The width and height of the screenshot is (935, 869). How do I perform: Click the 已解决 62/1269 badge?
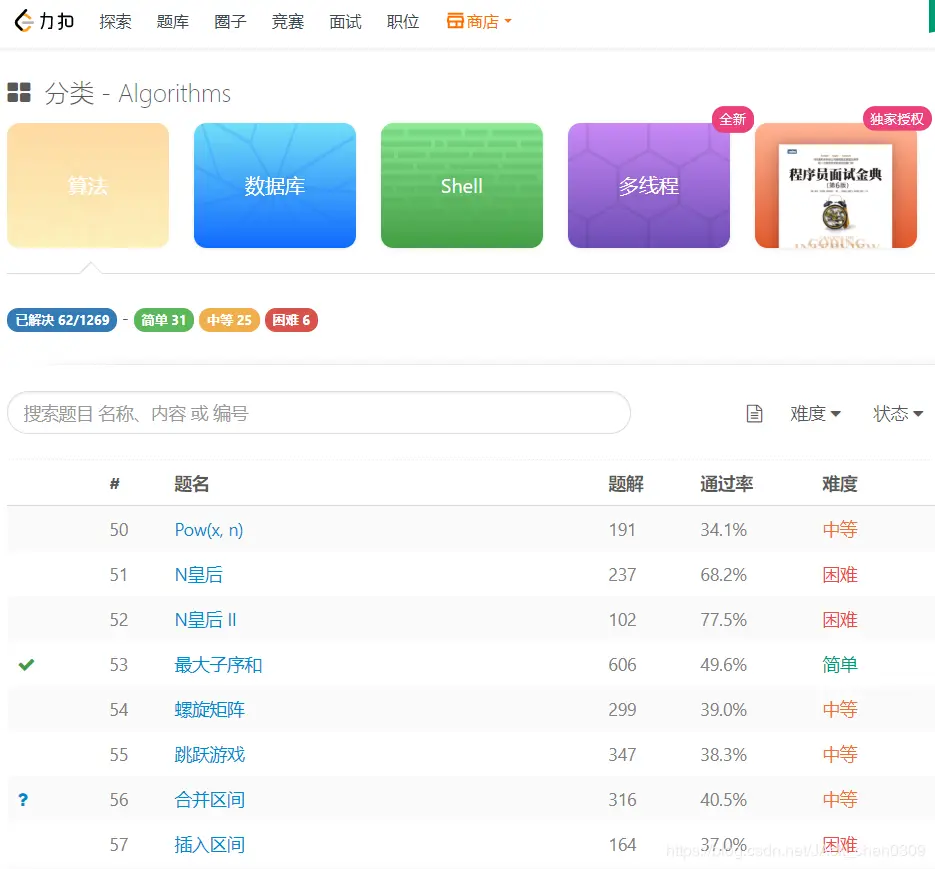pos(62,320)
